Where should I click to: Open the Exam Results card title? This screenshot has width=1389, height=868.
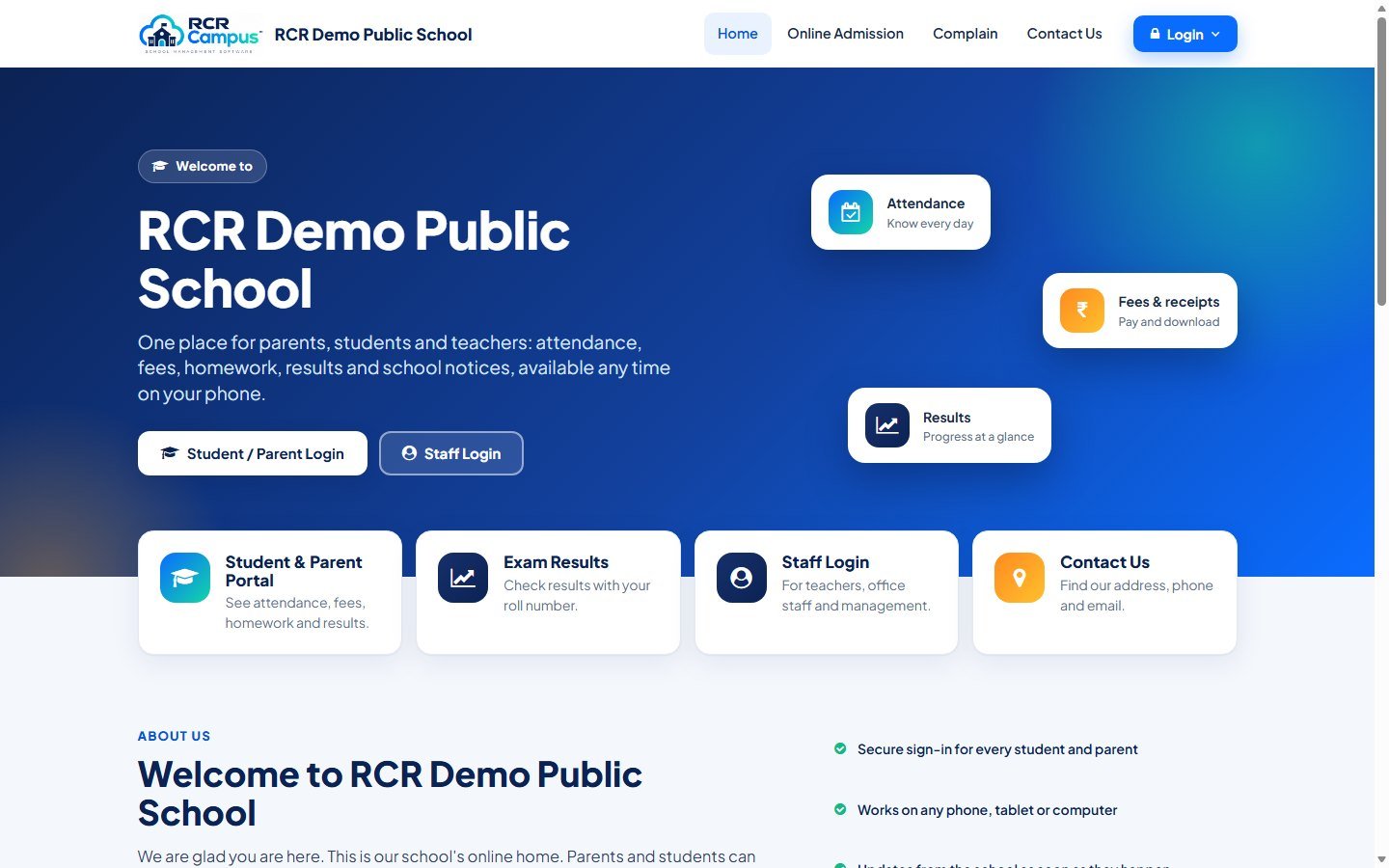tap(556, 562)
